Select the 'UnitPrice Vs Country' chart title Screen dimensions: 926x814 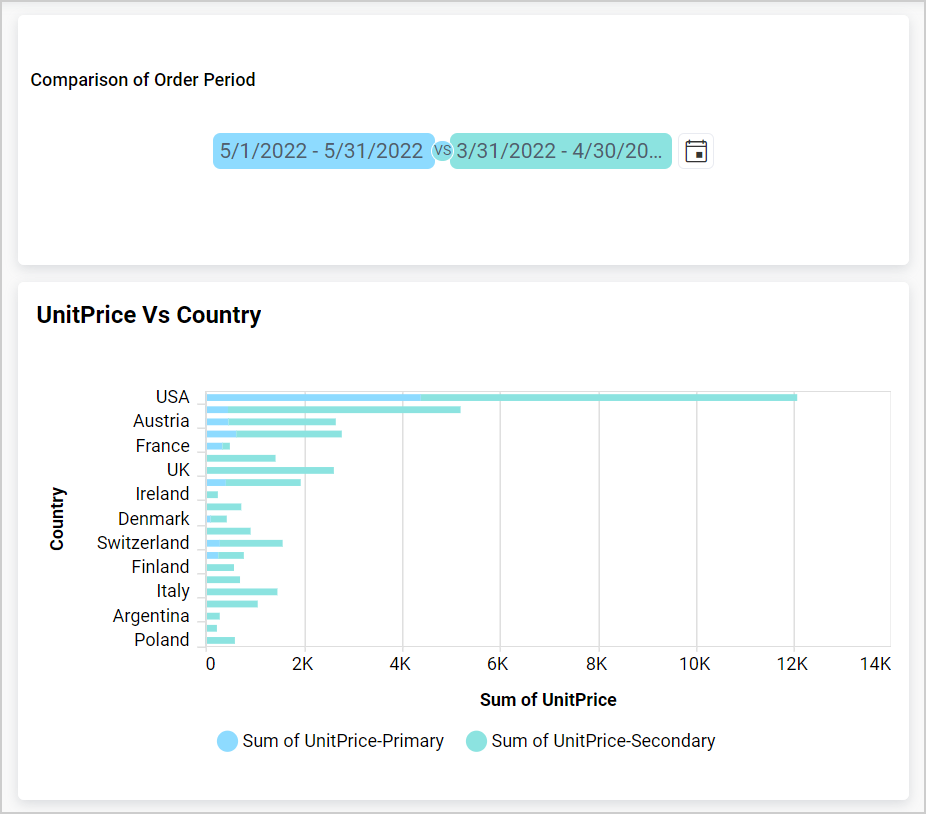coord(149,314)
